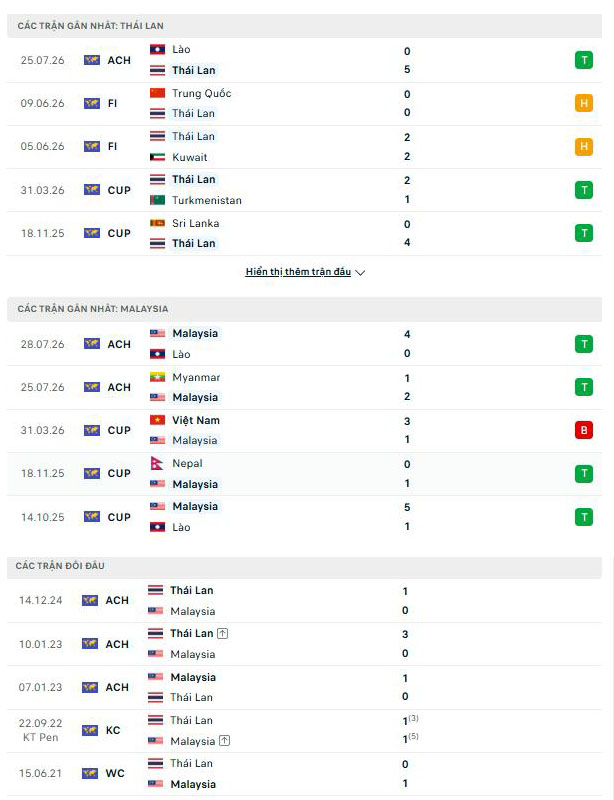Open the Trung Quốc team link

click(x=202, y=93)
